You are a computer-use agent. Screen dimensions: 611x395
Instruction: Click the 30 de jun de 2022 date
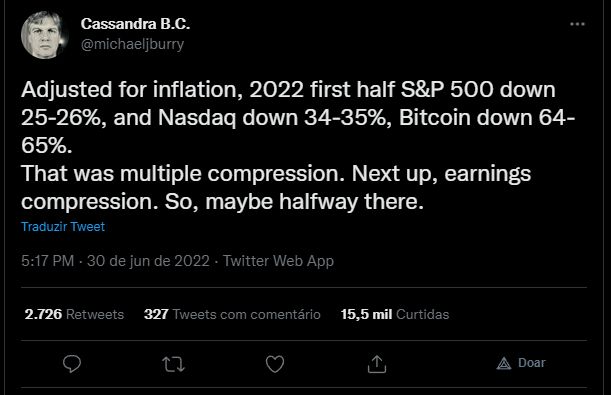(x=148, y=261)
